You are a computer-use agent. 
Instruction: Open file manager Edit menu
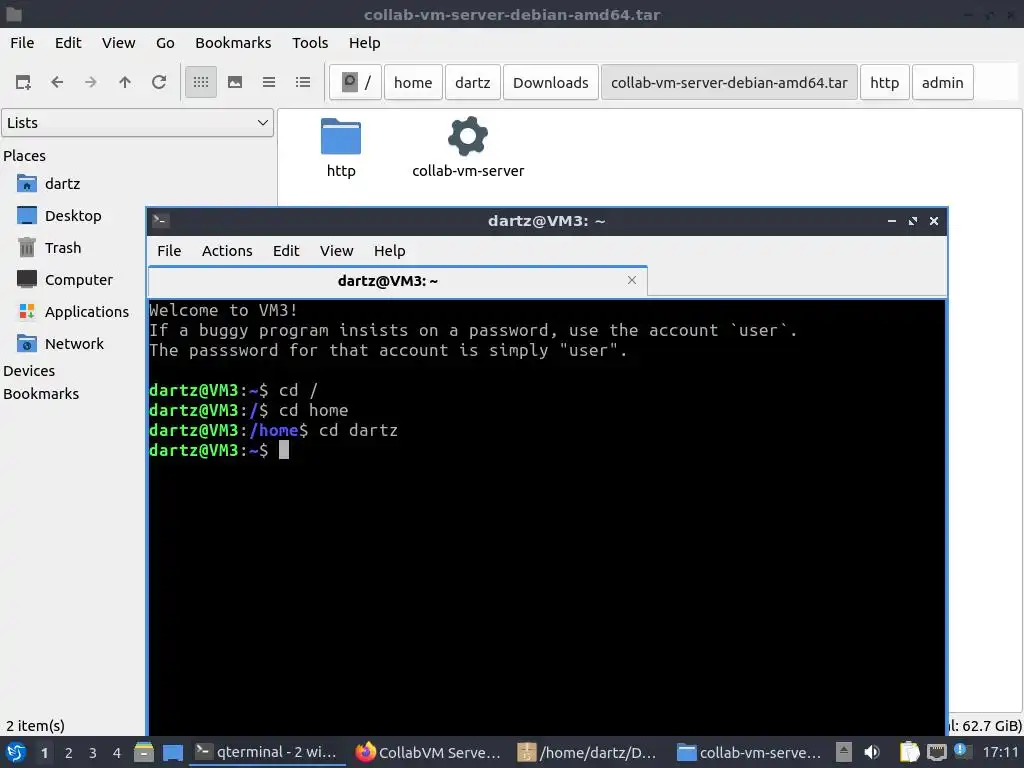tap(68, 43)
